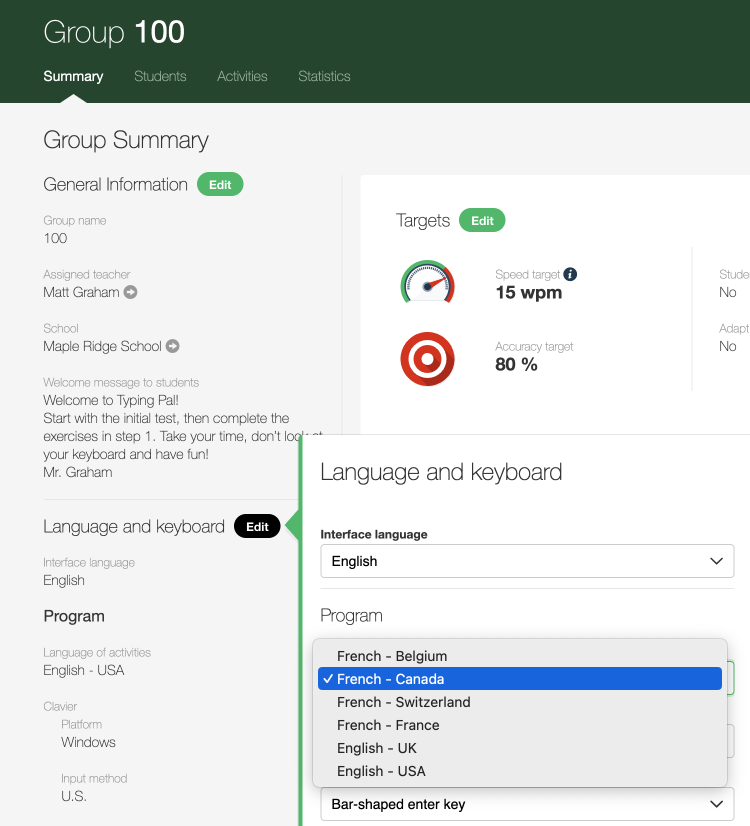Click the 'Language and keyboard' panel title

point(441,473)
